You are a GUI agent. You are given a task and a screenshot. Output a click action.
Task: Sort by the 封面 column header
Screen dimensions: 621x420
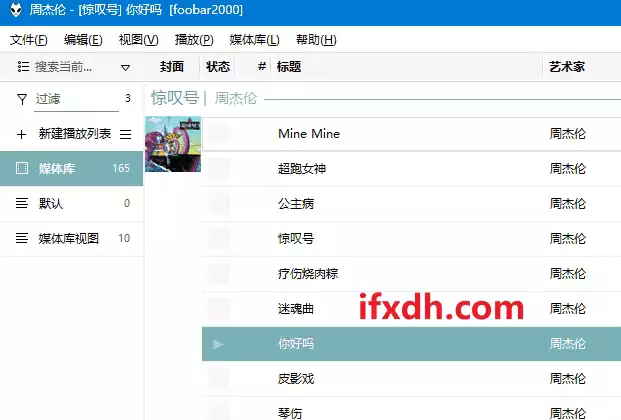tap(171, 67)
